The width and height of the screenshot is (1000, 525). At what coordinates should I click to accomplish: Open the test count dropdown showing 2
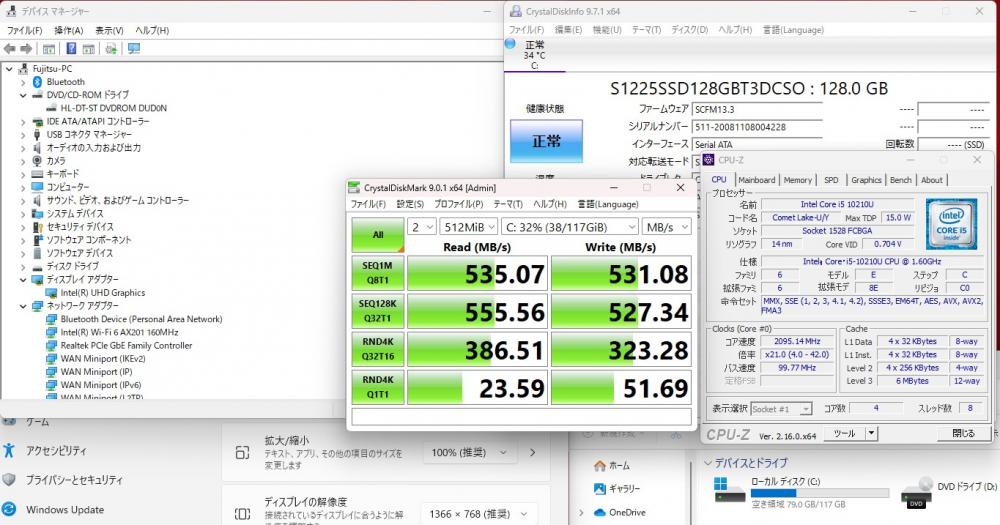click(422, 227)
